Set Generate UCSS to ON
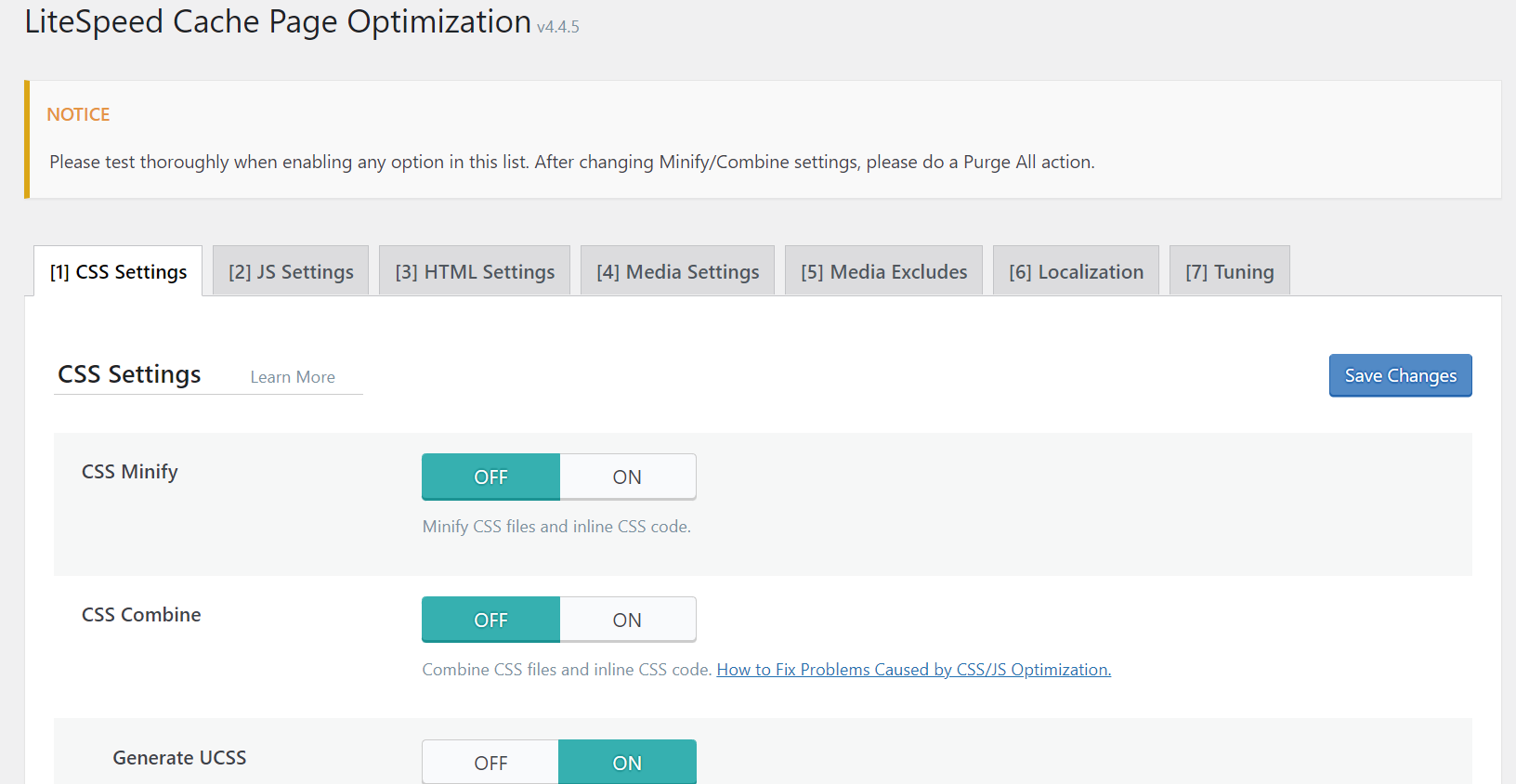The width and height of the screenshot is (1516, 784). [628, 763]
